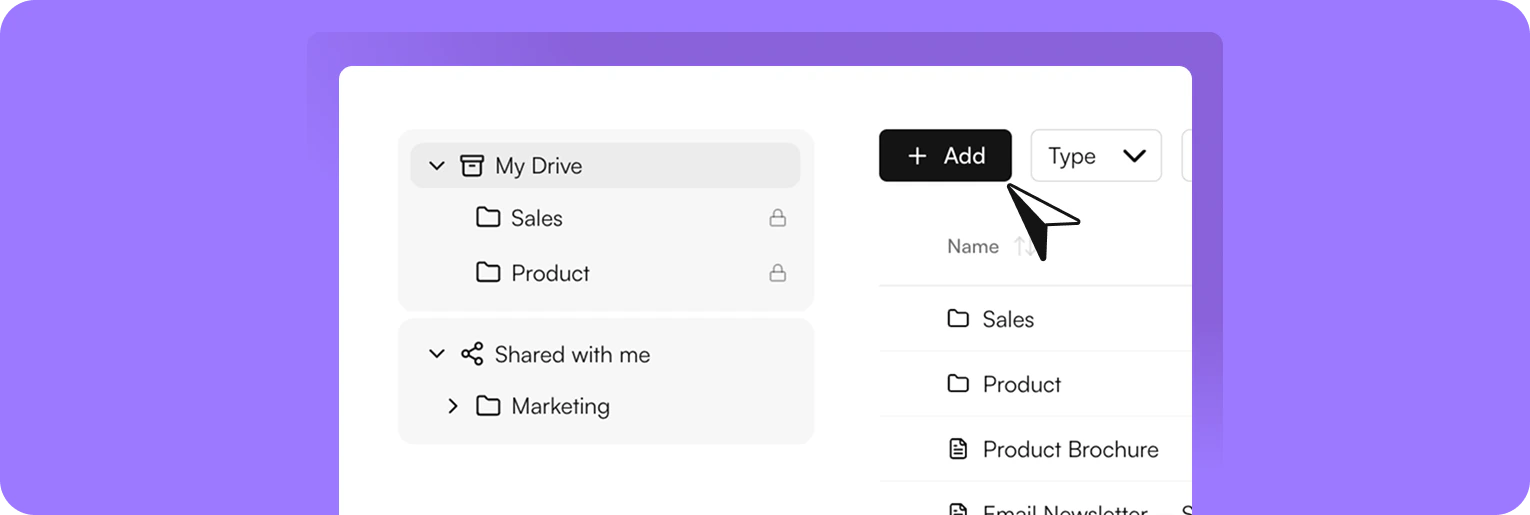Select the My Drive tree item
The image size is (1530, 515).
pos(538,166)
